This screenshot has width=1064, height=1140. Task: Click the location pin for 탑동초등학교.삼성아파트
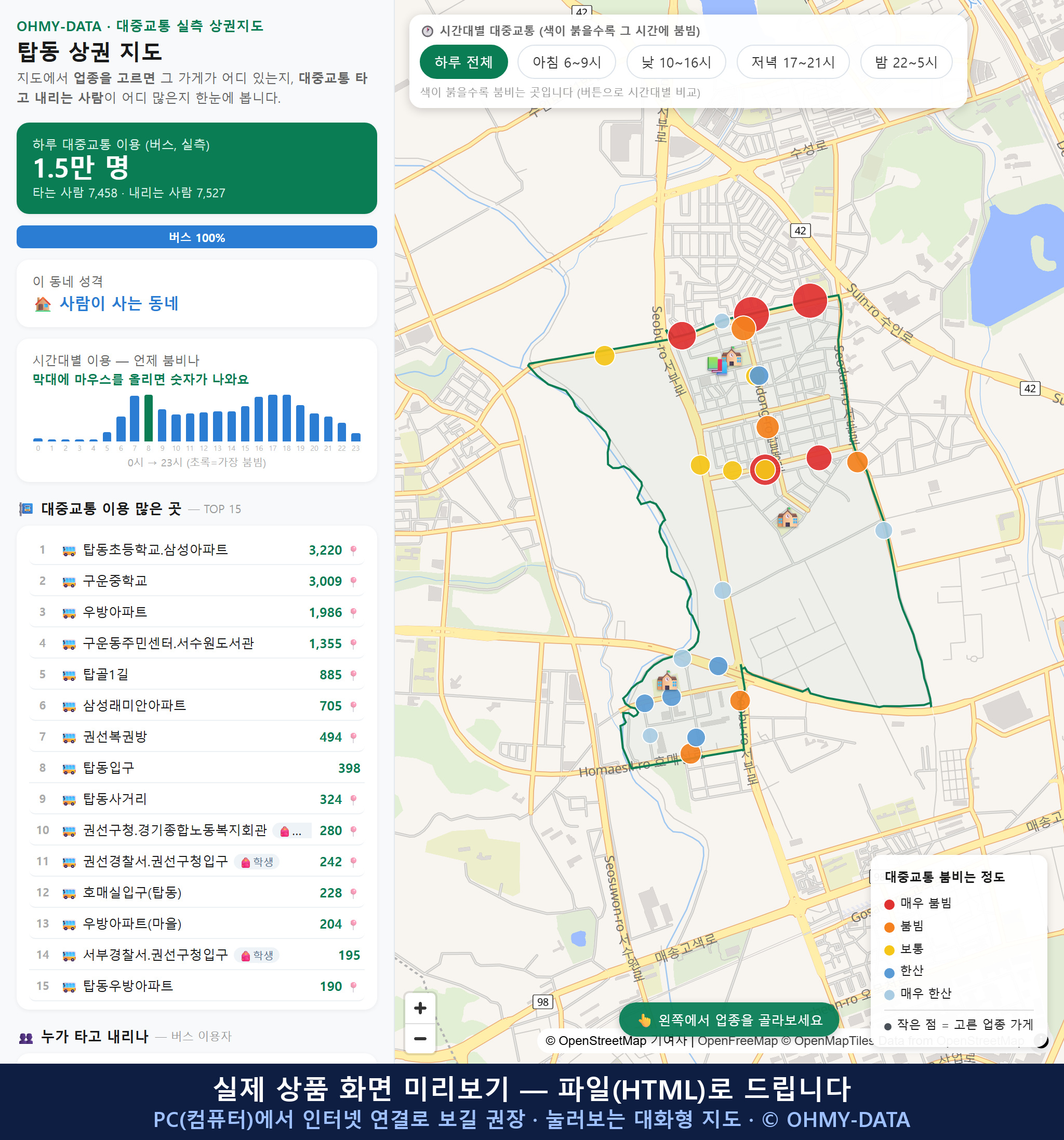353,551
